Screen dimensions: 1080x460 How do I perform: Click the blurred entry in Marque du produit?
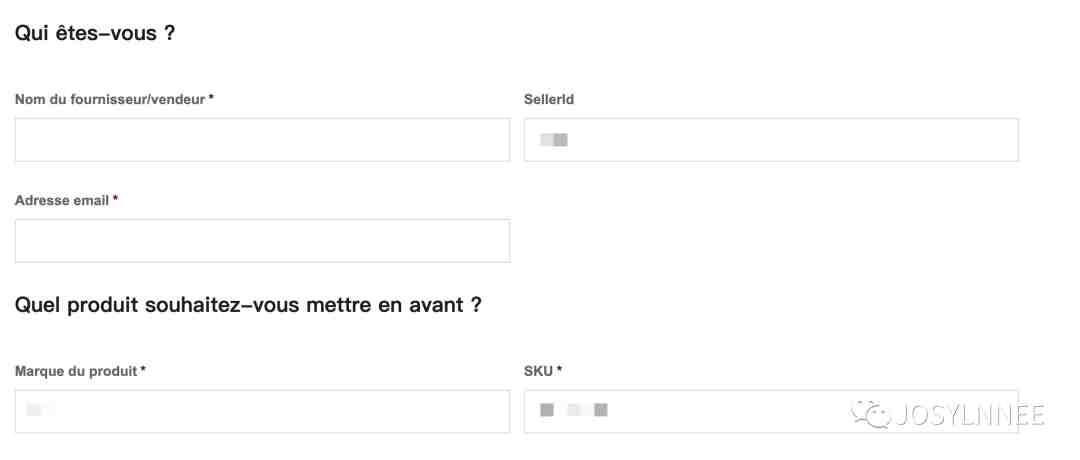pyautogui.click(x=39, y=410)
